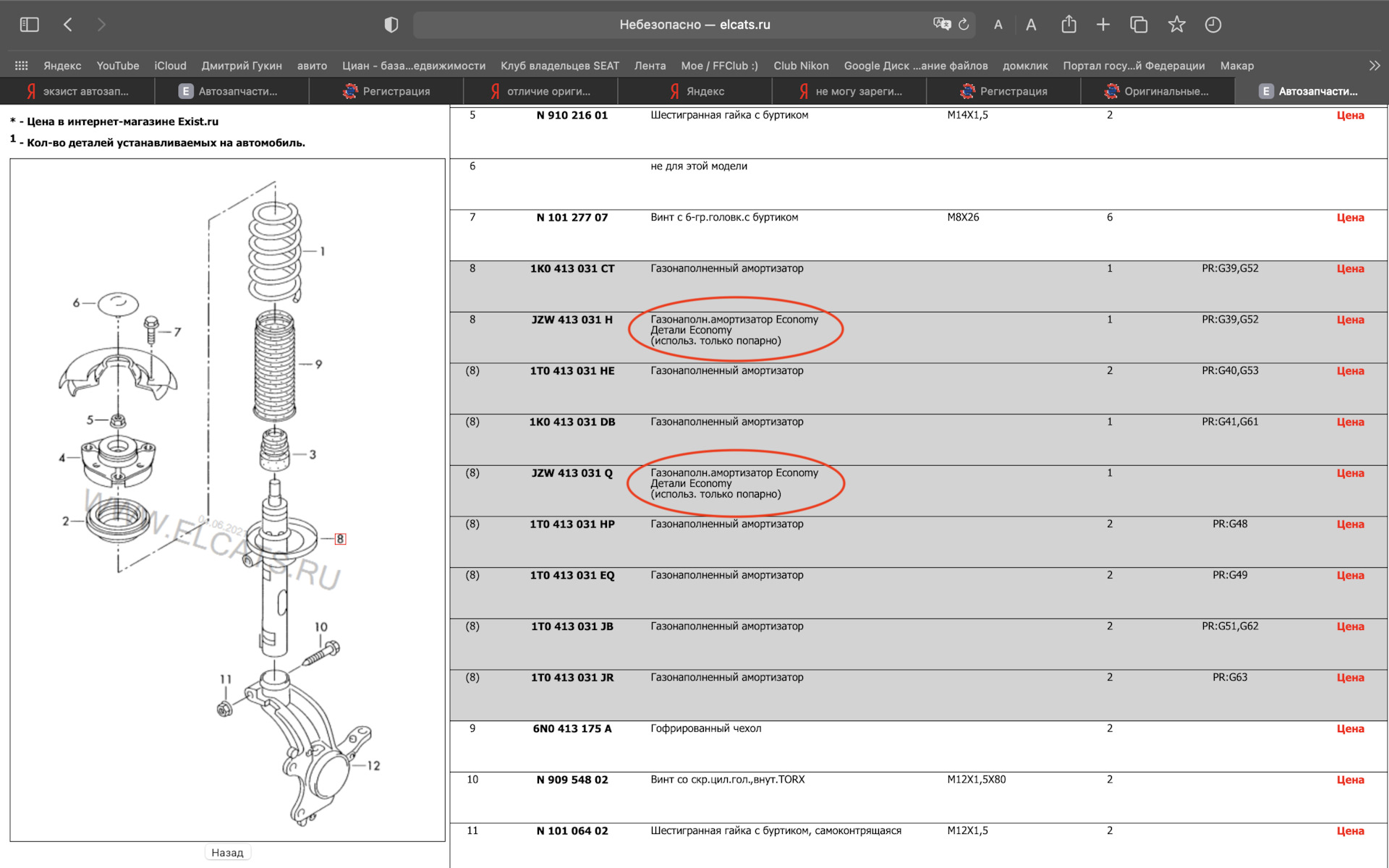
Task: Expand hidden bookmarks with double chevron
Action: (1375, 66)
